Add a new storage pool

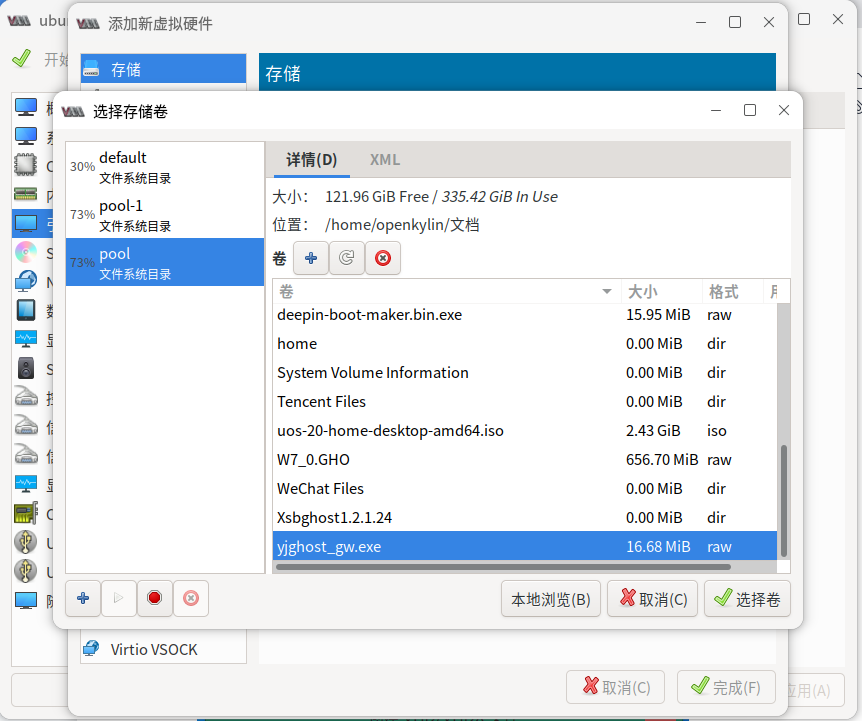click(x=82, y=598)
